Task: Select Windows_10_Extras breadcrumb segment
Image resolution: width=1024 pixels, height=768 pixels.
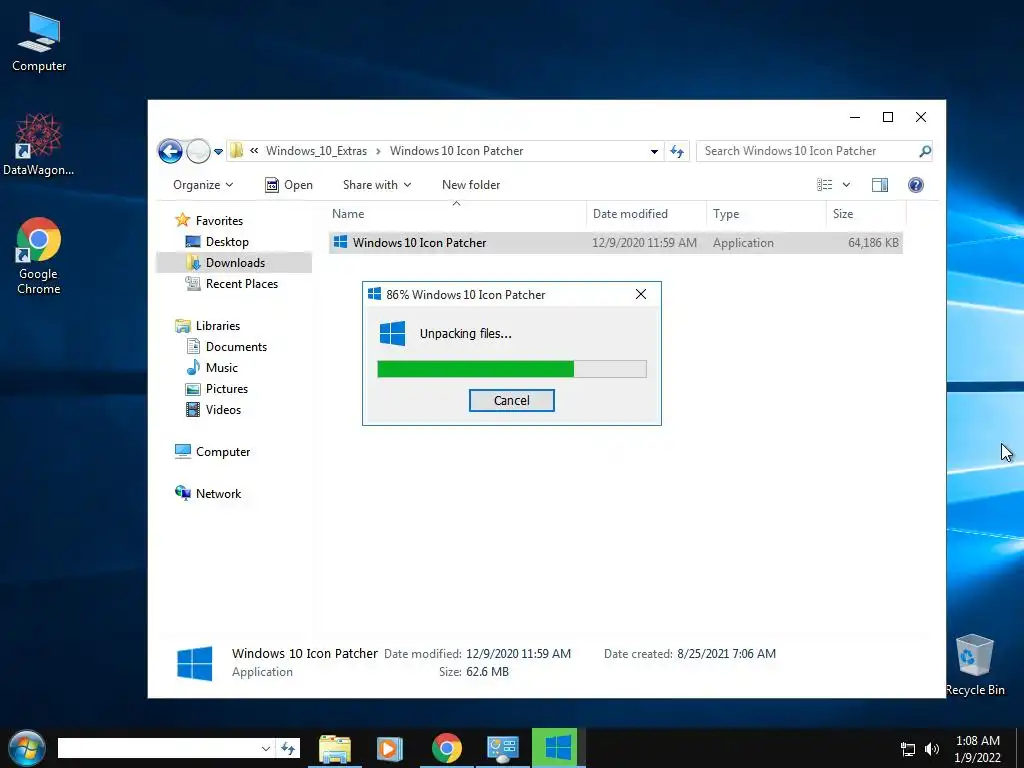Action: 316,151
